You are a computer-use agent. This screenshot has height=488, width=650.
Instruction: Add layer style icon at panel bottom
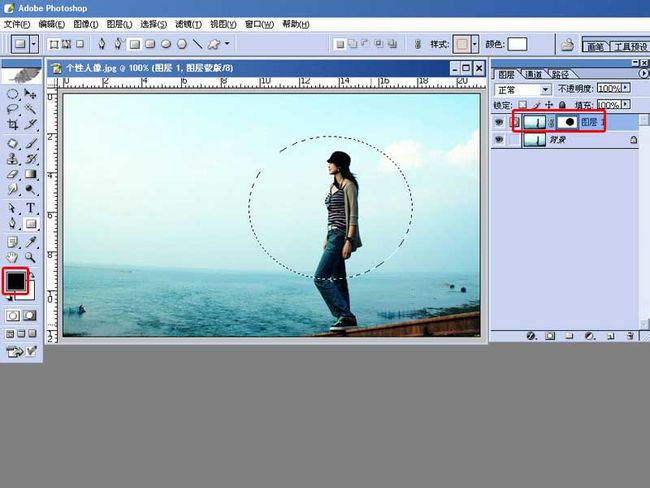[531, 336]
